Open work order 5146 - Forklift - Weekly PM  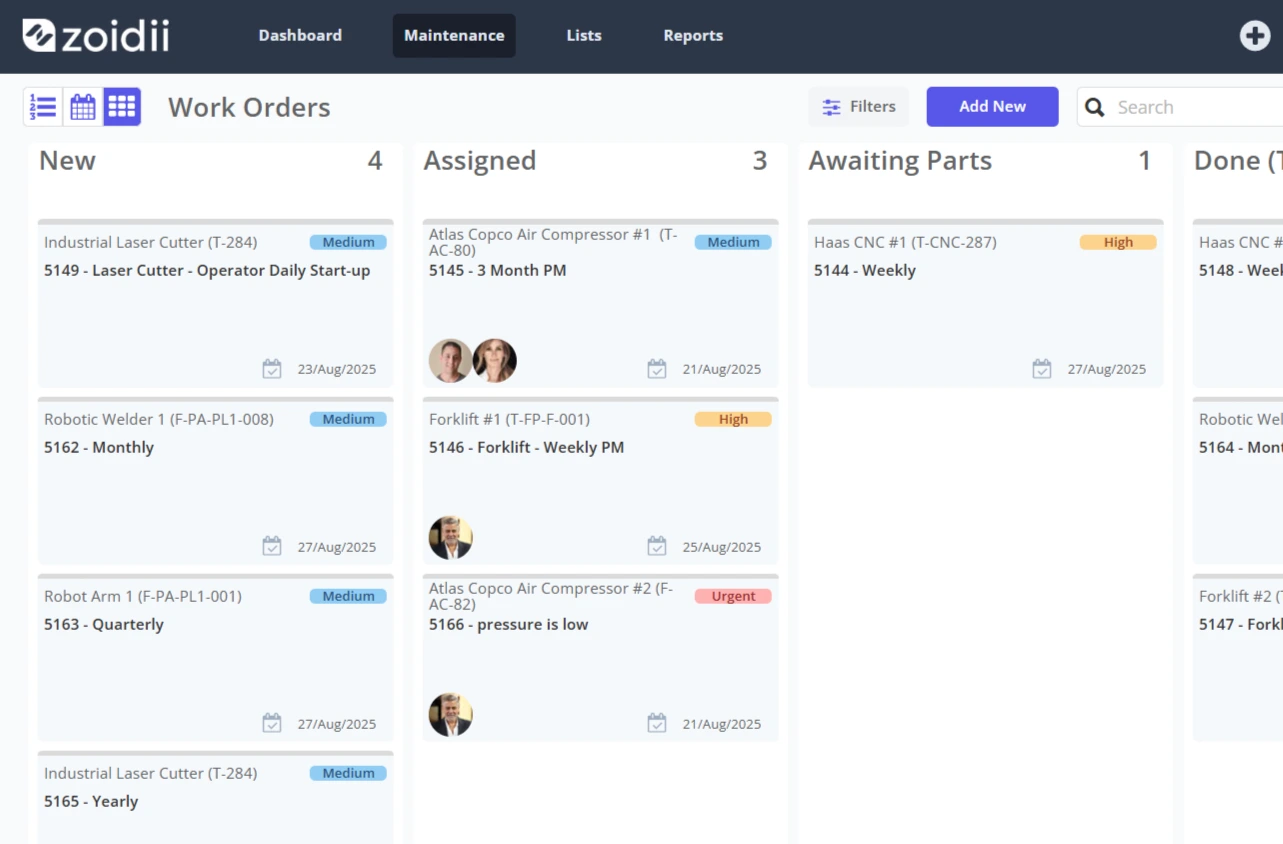[x=527, y=447]
